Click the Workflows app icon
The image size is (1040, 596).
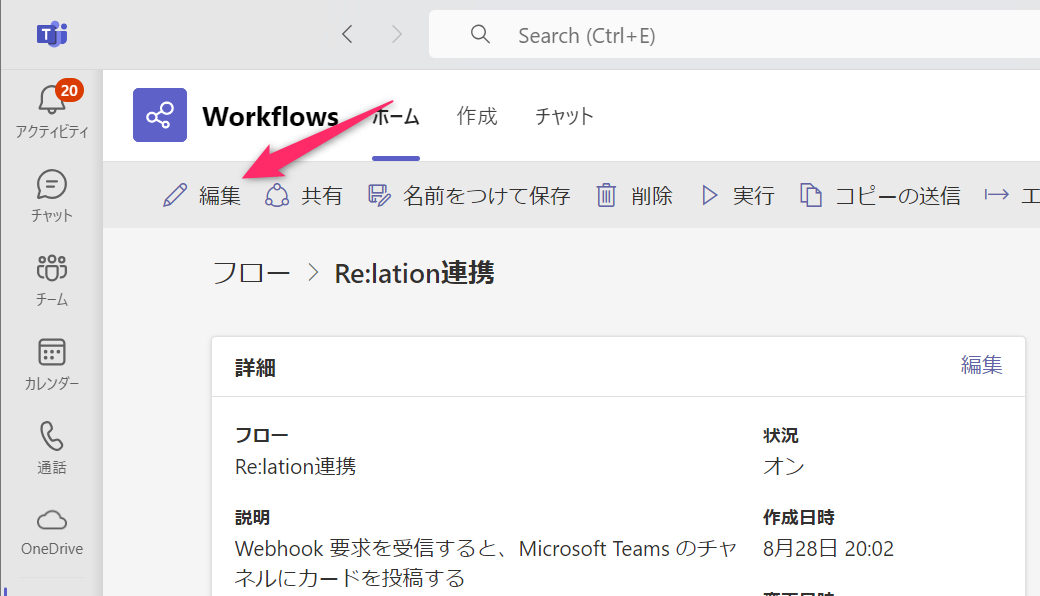click(160, 115)
